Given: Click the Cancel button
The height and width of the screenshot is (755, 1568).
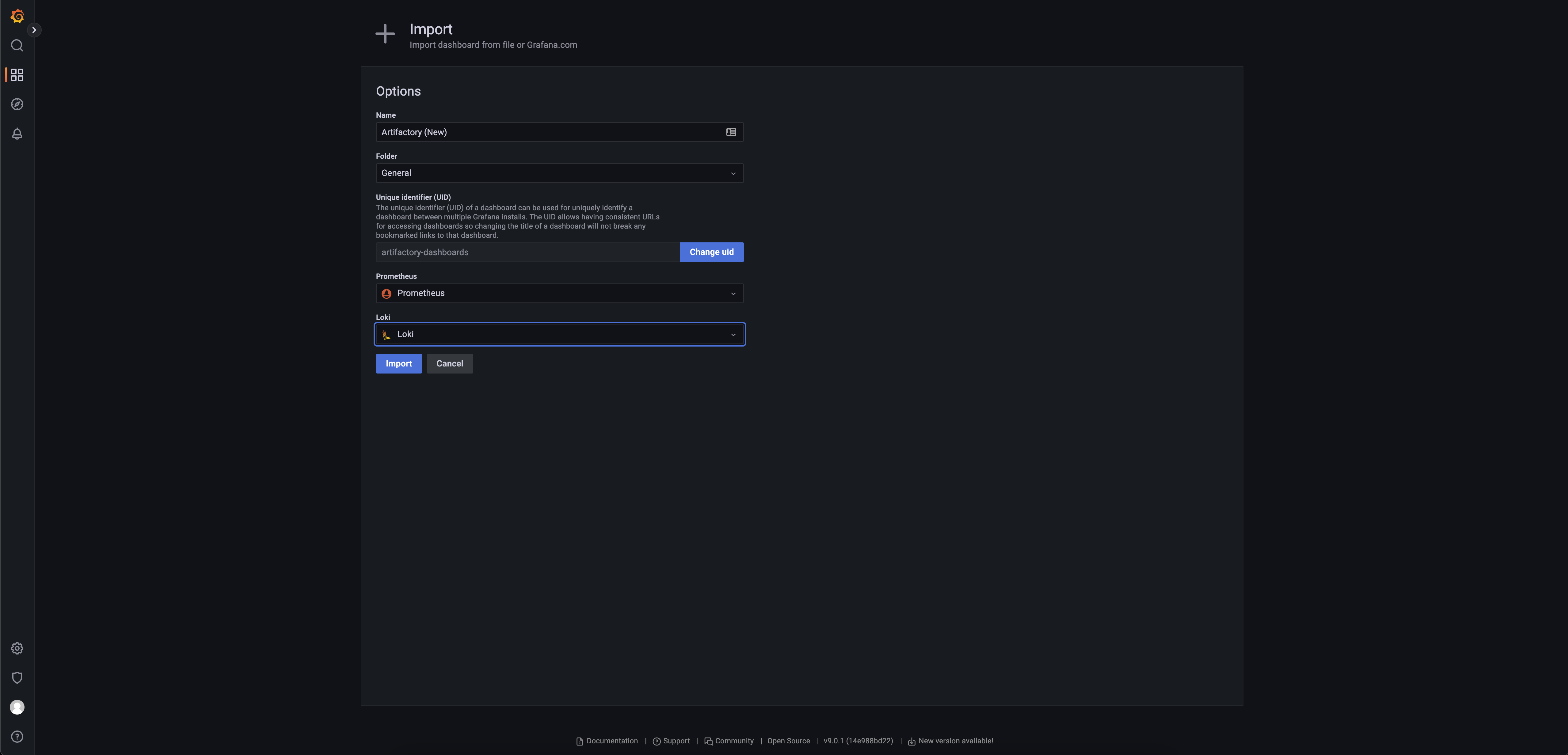Looking at the screenshot, I should point(449,364).
